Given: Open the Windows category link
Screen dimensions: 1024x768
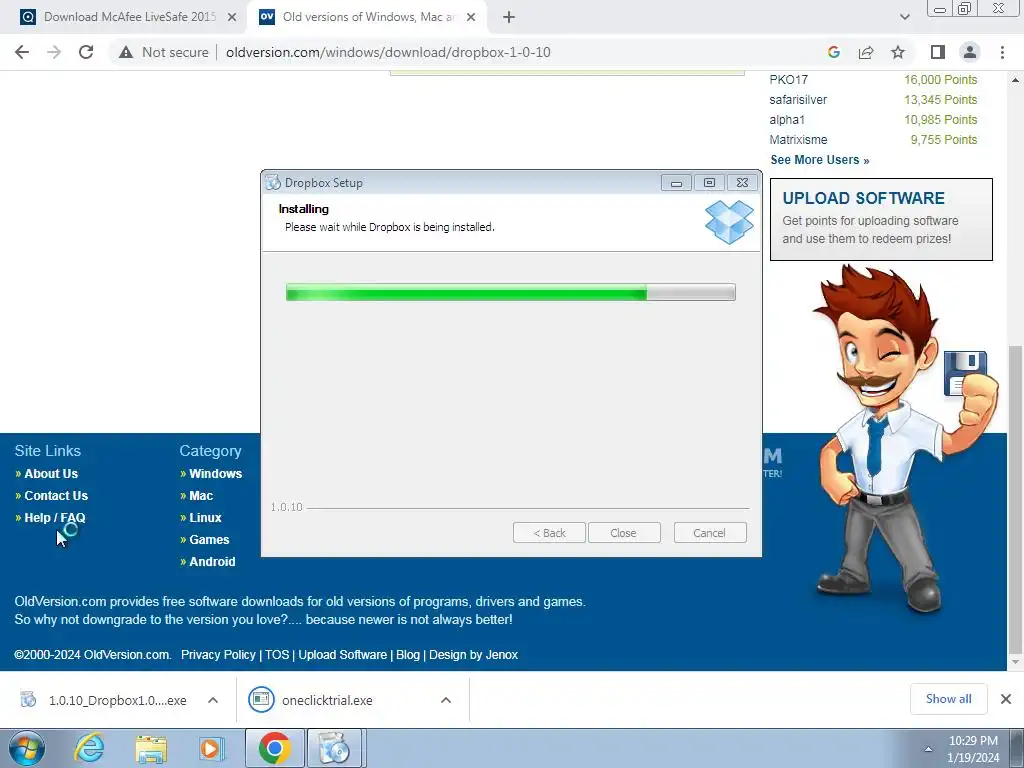Looking at the screenshot, I should (x=216, y=473).
